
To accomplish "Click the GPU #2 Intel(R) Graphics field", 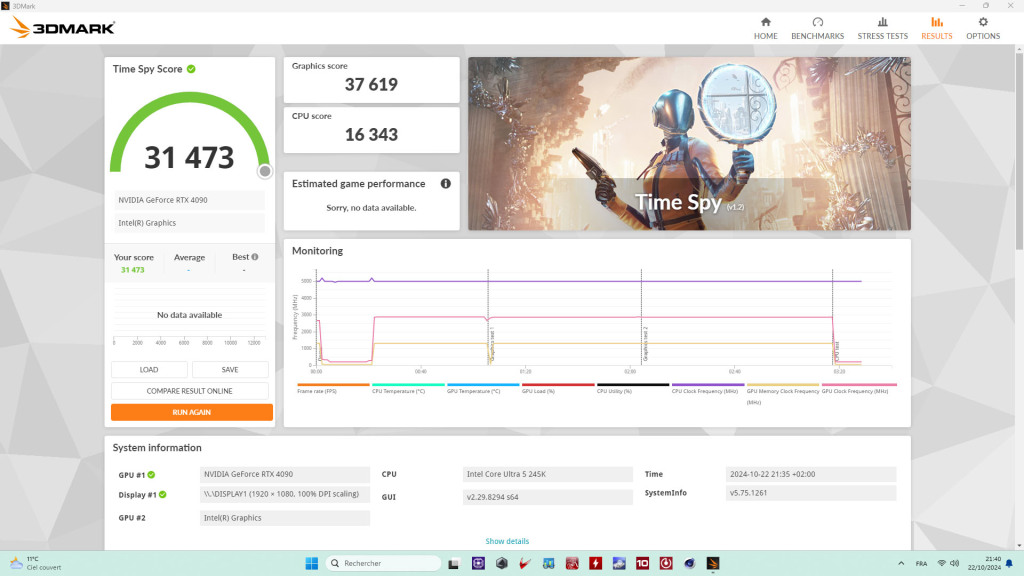I will click(285, 518).
